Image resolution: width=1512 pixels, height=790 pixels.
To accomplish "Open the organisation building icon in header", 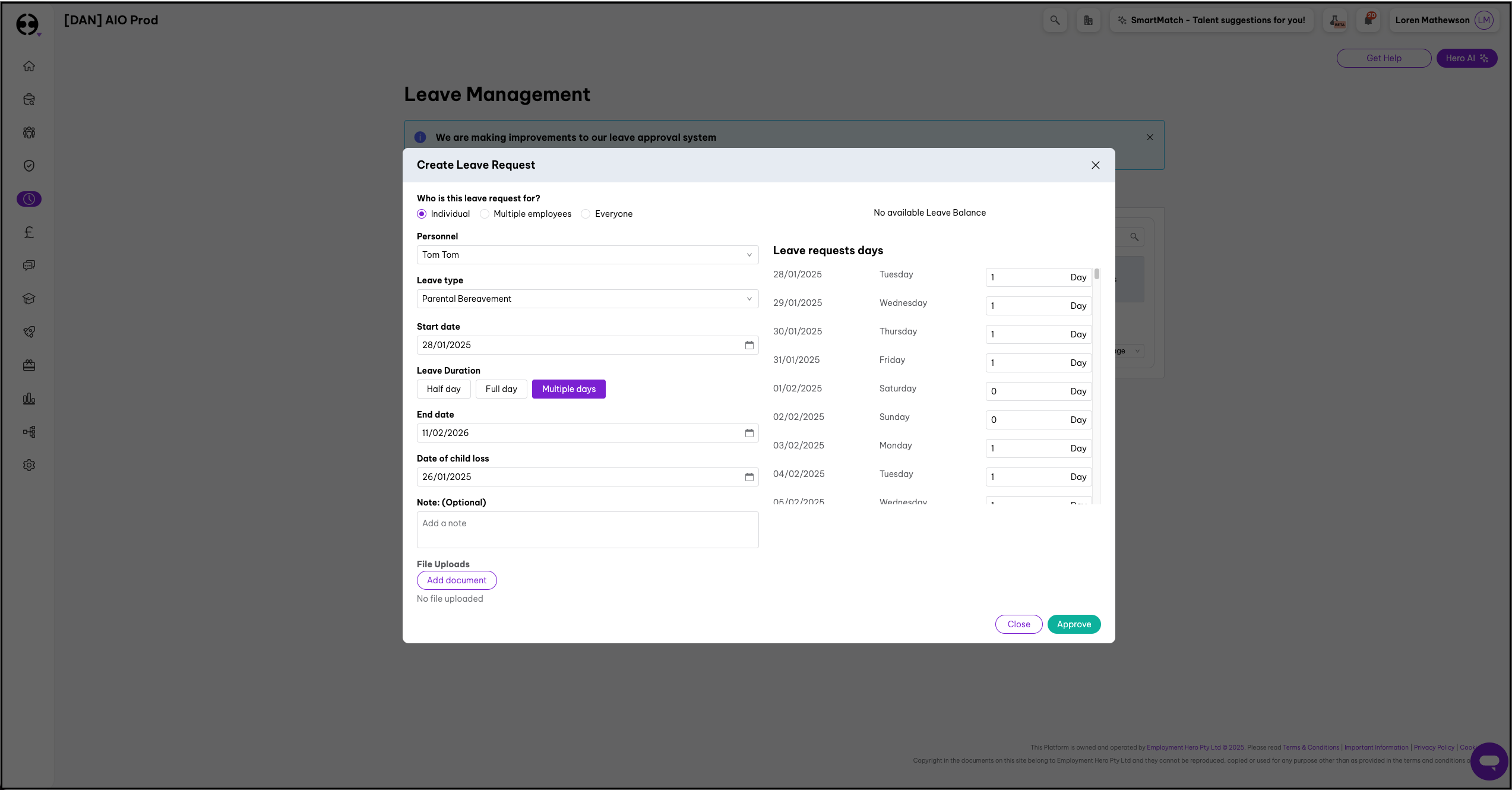I will pos(1088,20).
